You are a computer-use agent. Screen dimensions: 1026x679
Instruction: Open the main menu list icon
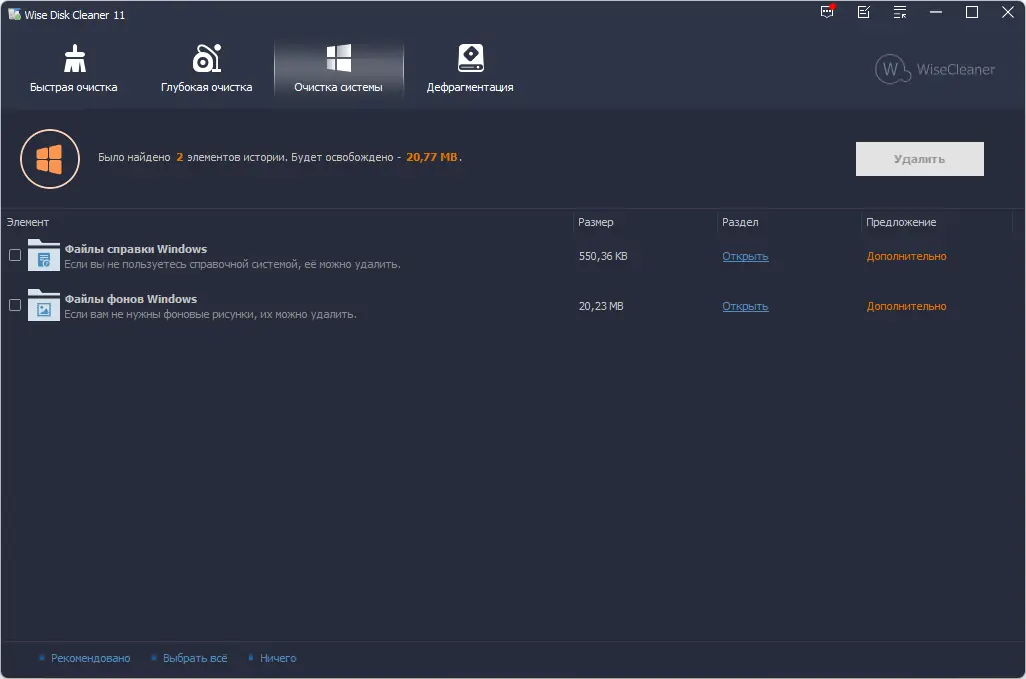pos(900,12)
